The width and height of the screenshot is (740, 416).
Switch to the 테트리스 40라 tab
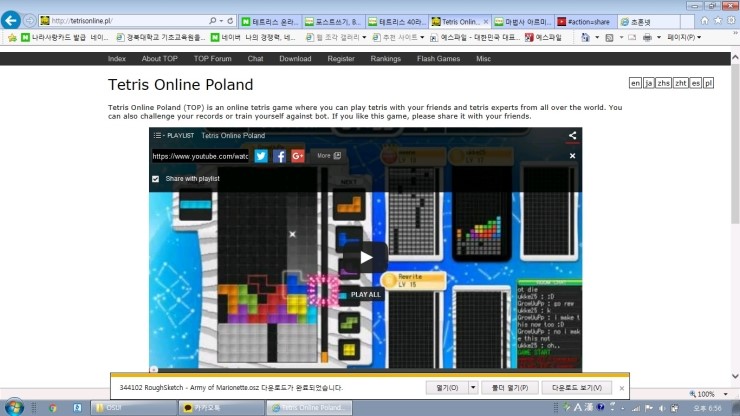point(397,22)
